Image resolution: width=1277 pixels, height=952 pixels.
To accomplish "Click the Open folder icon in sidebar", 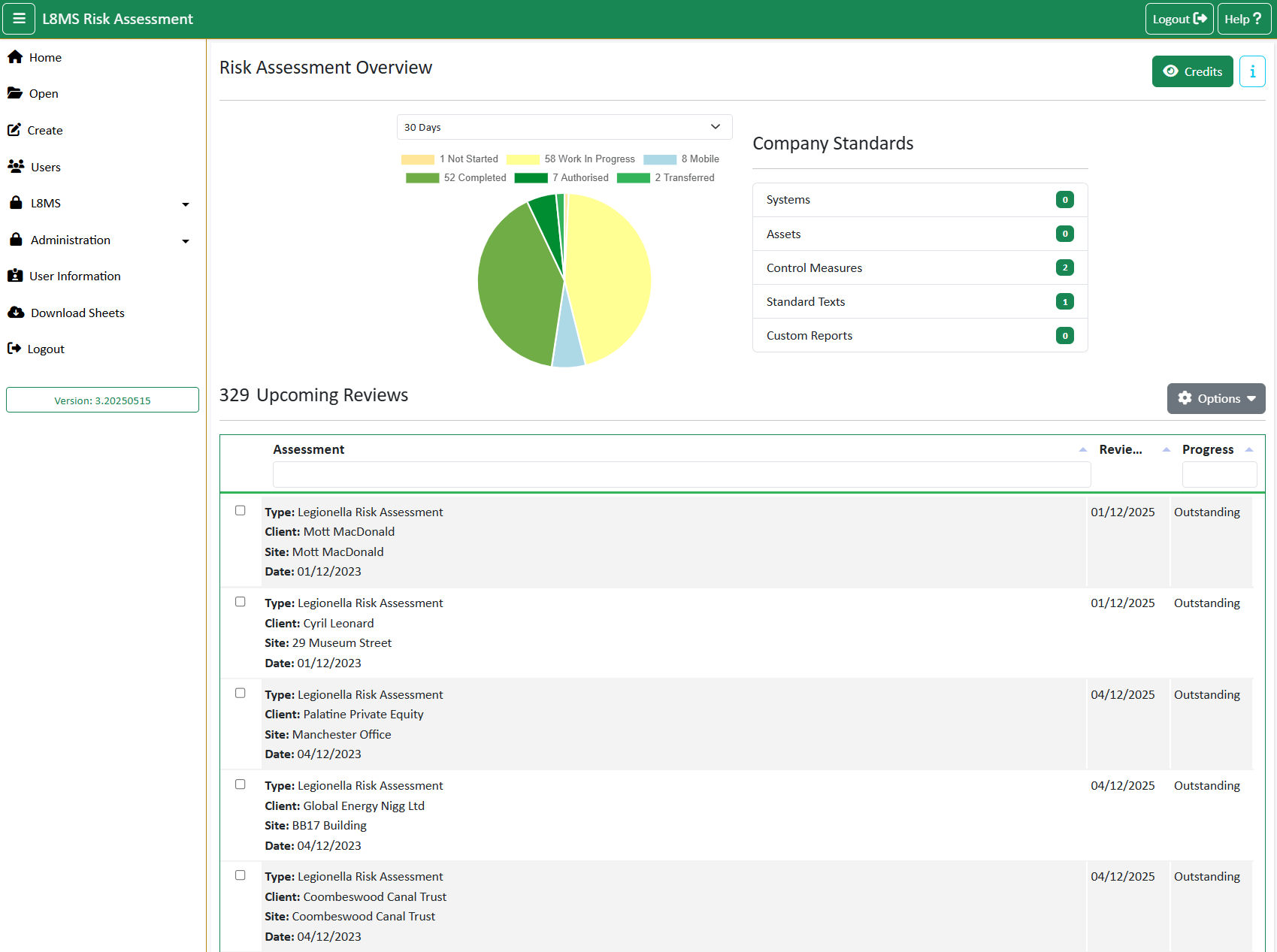I will 15,93.
